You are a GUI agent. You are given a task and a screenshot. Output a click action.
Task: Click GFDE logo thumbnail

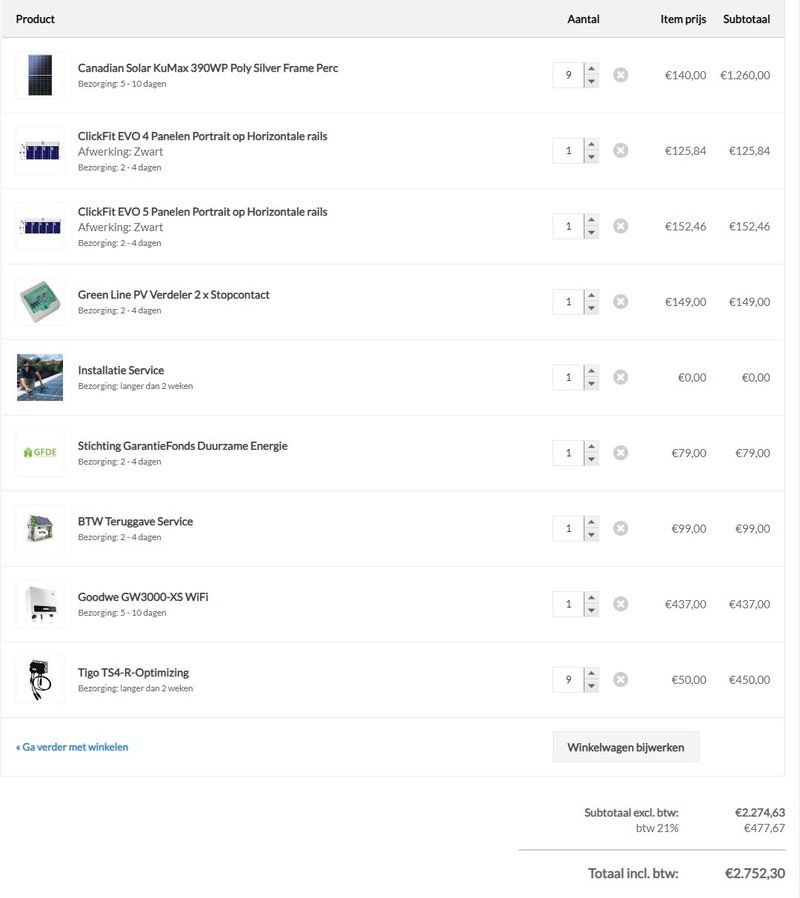point(40,453)
